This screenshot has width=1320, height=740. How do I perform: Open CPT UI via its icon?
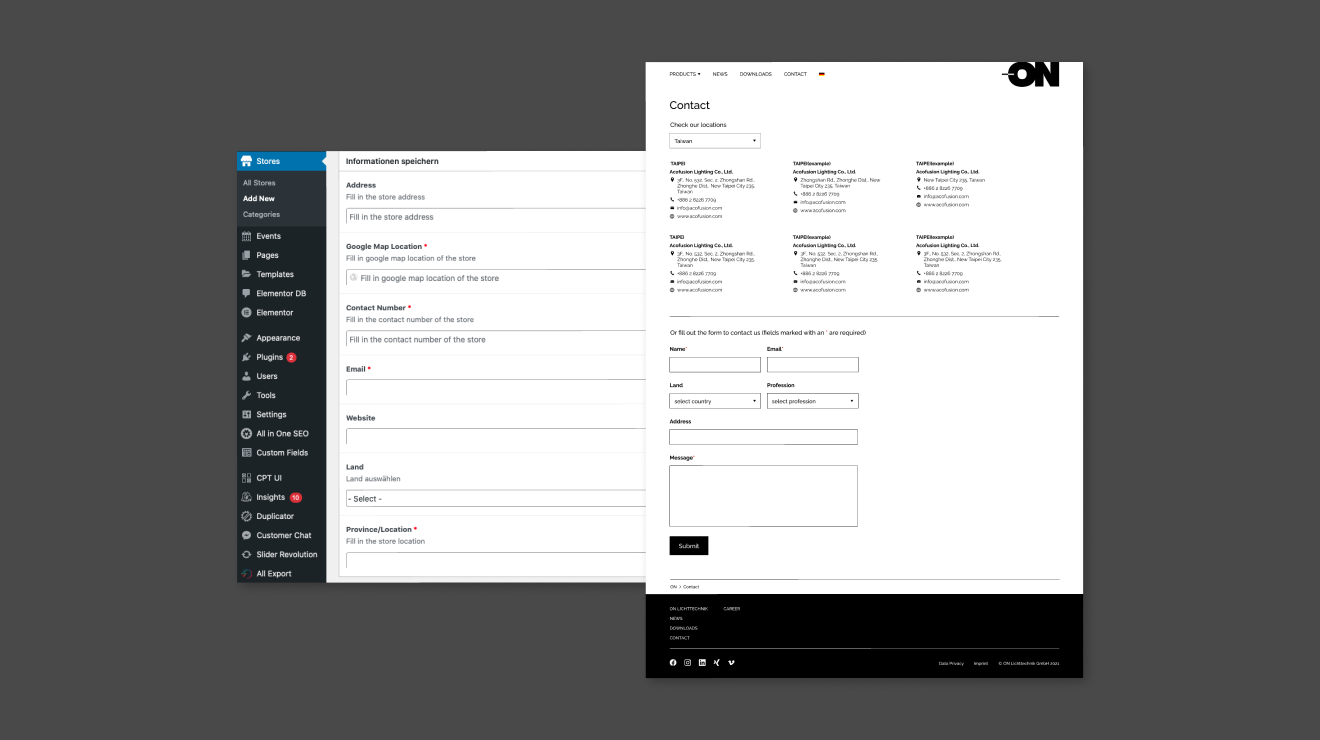(246, 478)
